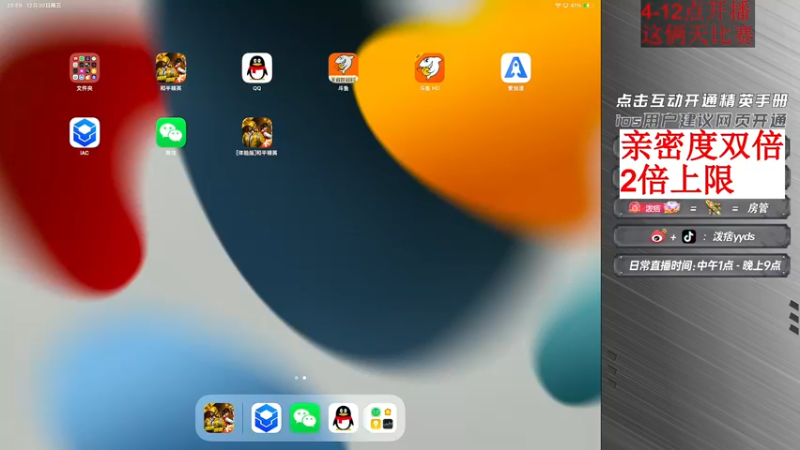Click the 房管 label in overlay
This screenshot has width=800, height=450.
758,208
